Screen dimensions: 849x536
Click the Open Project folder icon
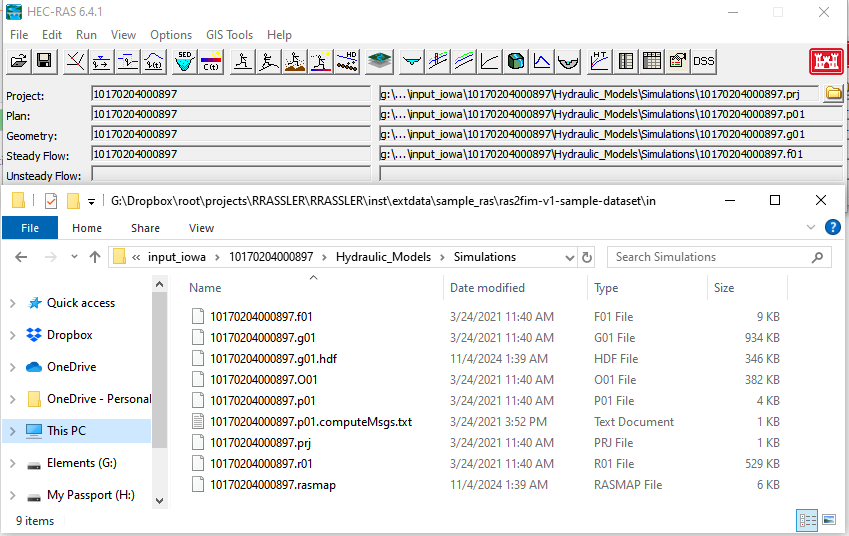(x=19, y=61)
